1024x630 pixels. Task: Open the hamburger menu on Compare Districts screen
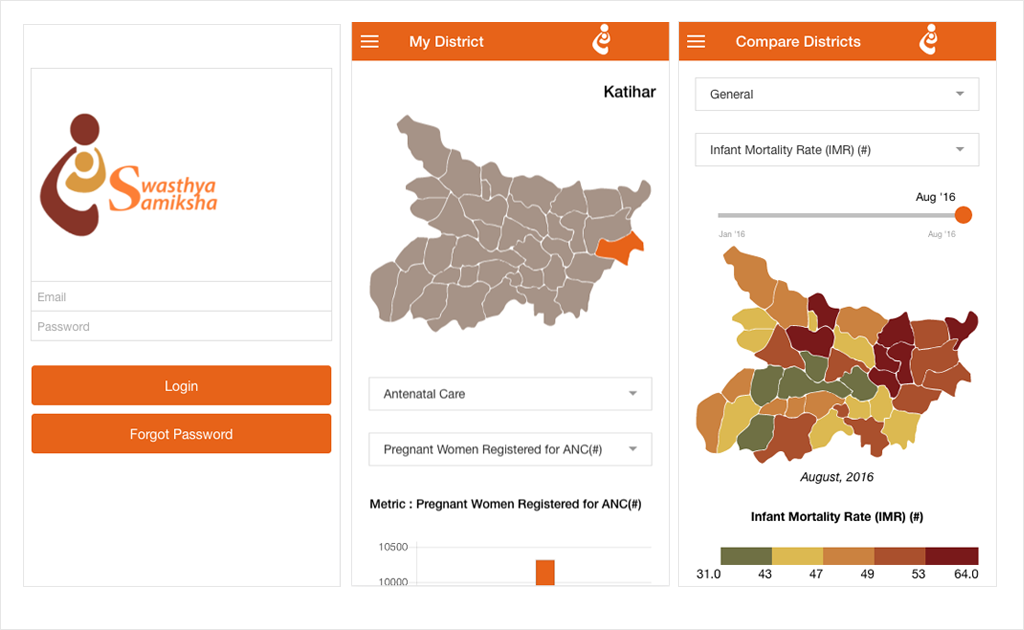[x=696, y=41]
